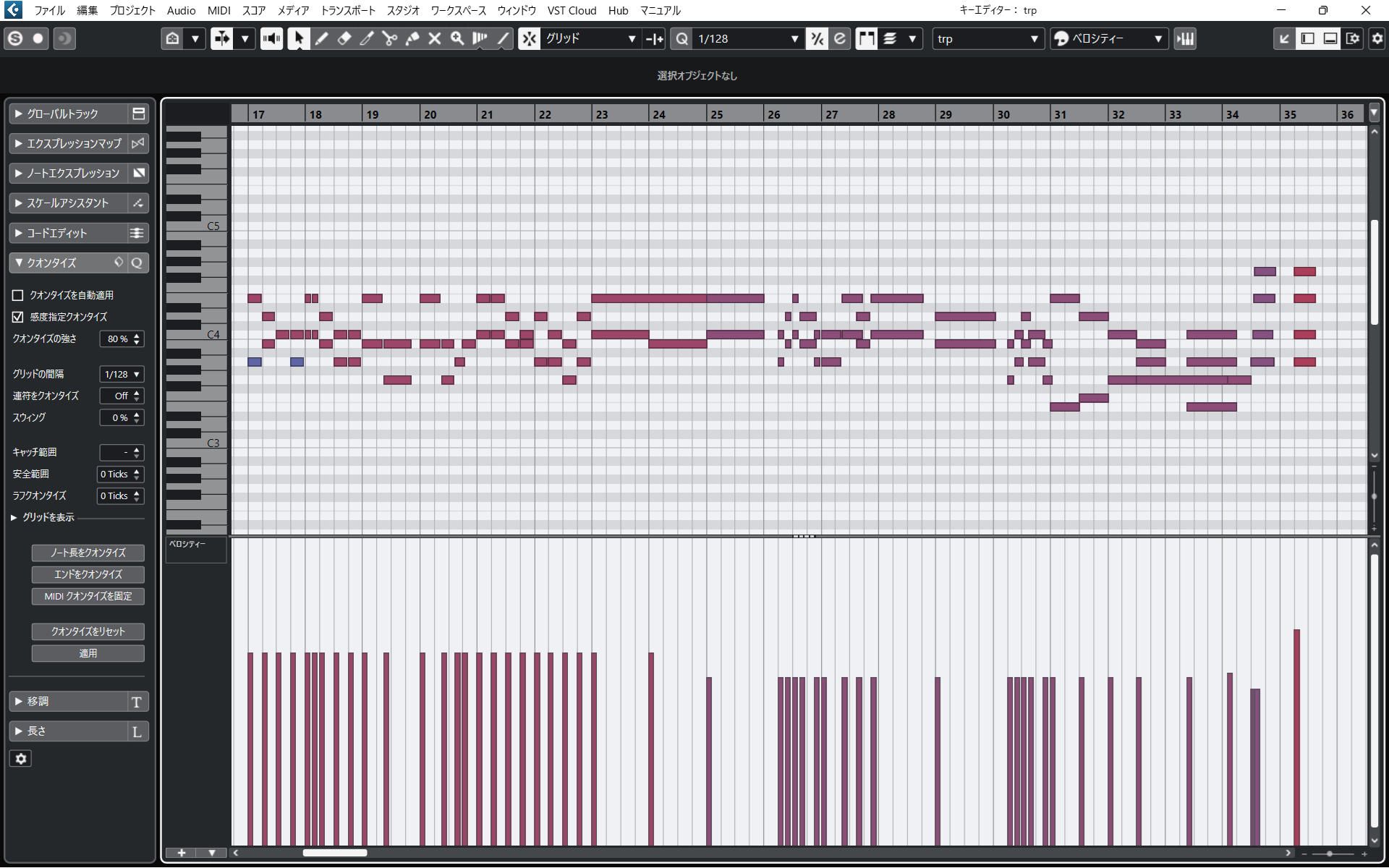
Task: Select the Glue tool
Action: [412, 39]
